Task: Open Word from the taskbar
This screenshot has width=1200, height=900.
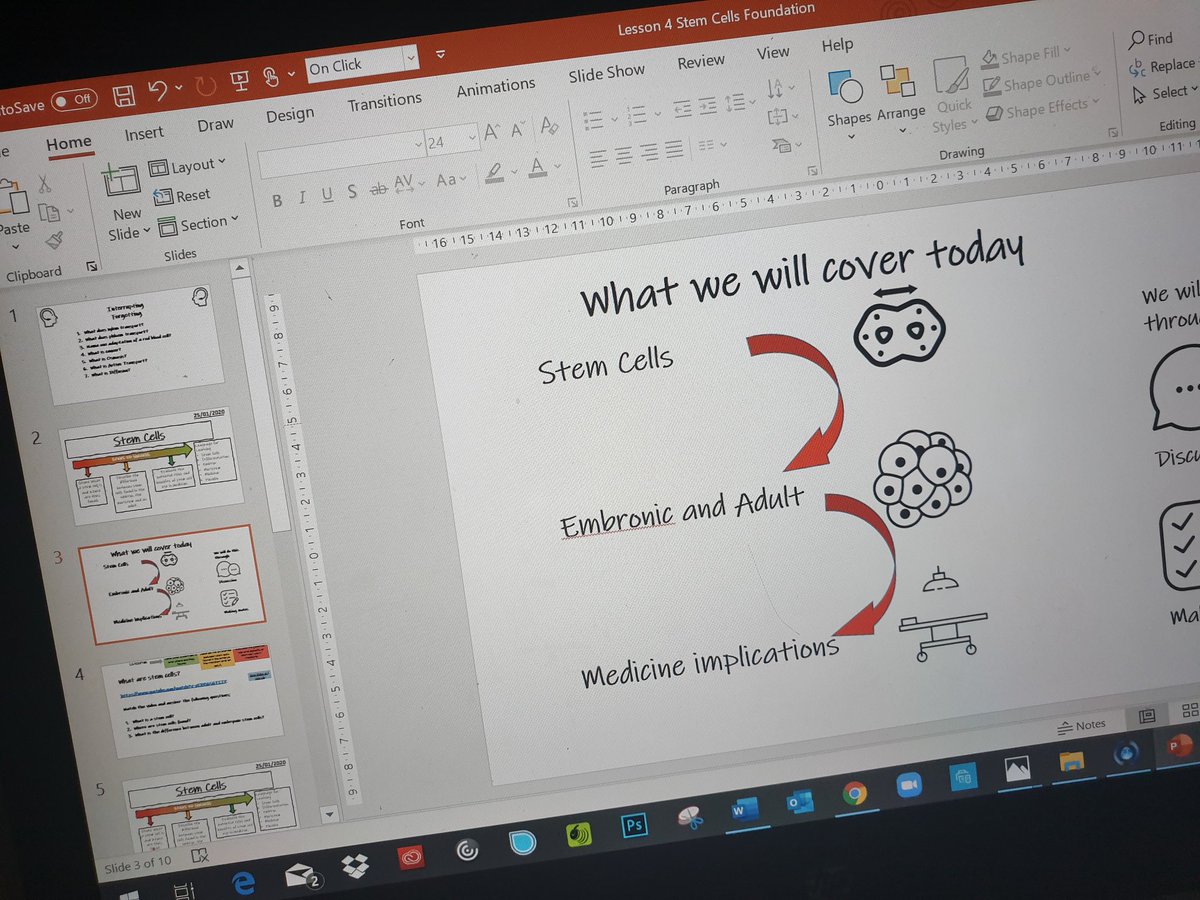Action: (745, 808)
